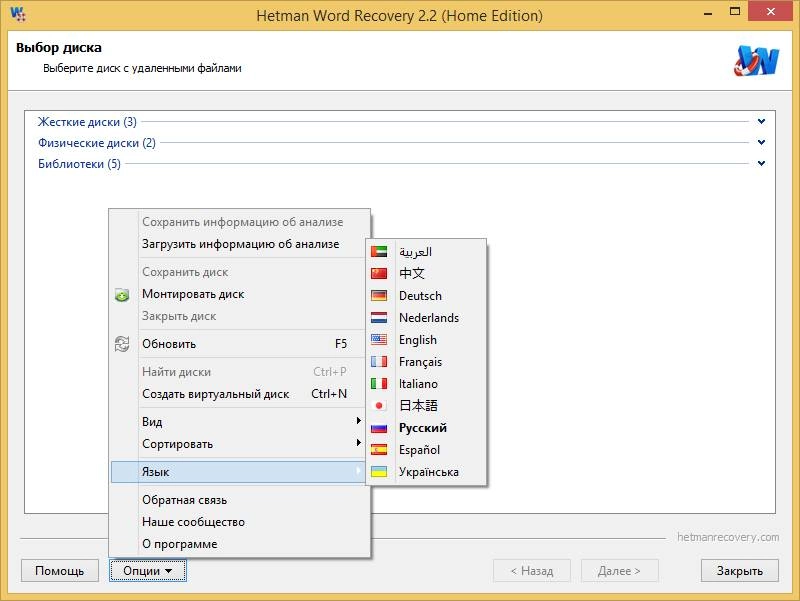The width and height of the screenshot is (800, 601).
Task: Click the German flag icon
Action: point(379,295)
